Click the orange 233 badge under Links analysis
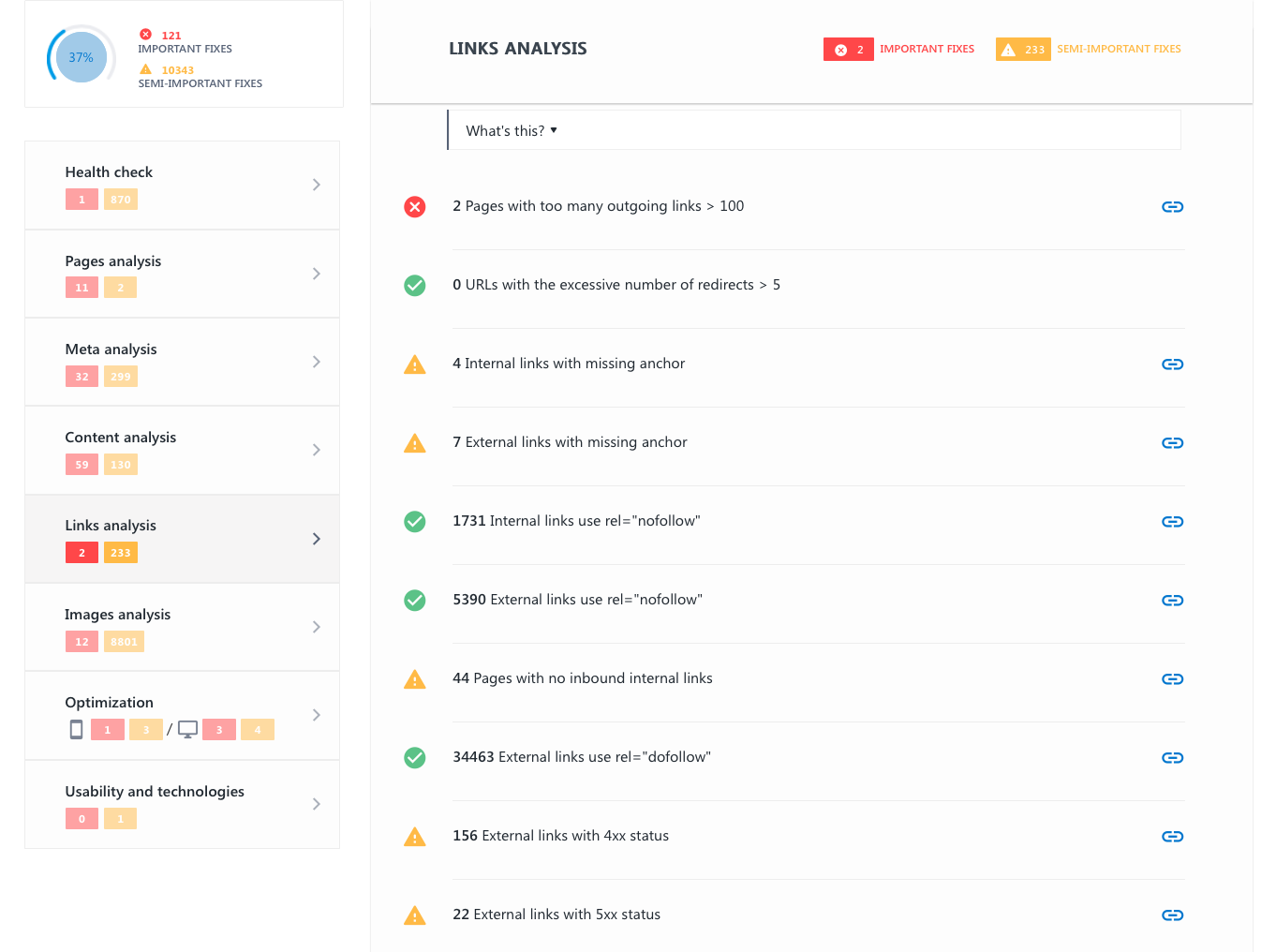 pos(121,553)
